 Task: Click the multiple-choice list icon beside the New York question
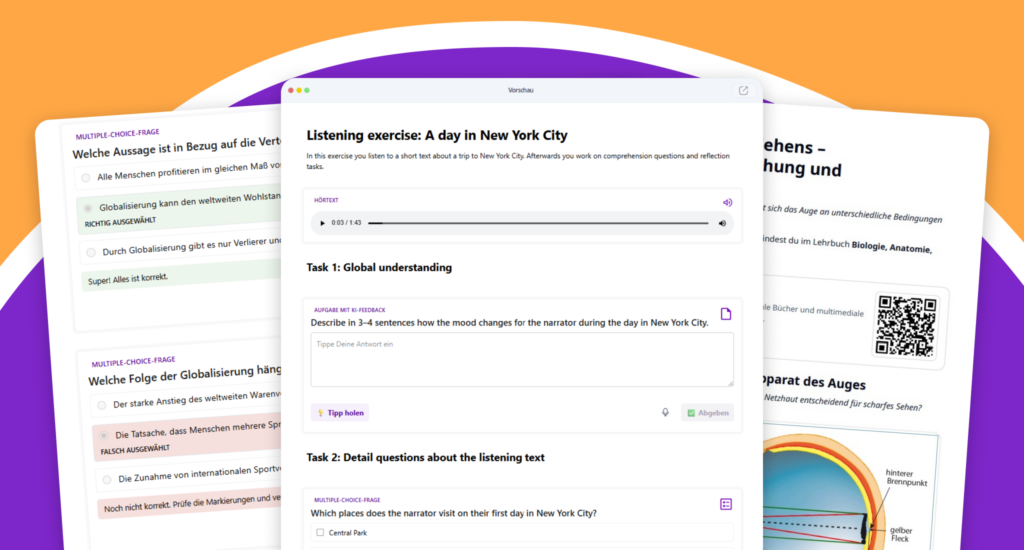coord(726,504)
